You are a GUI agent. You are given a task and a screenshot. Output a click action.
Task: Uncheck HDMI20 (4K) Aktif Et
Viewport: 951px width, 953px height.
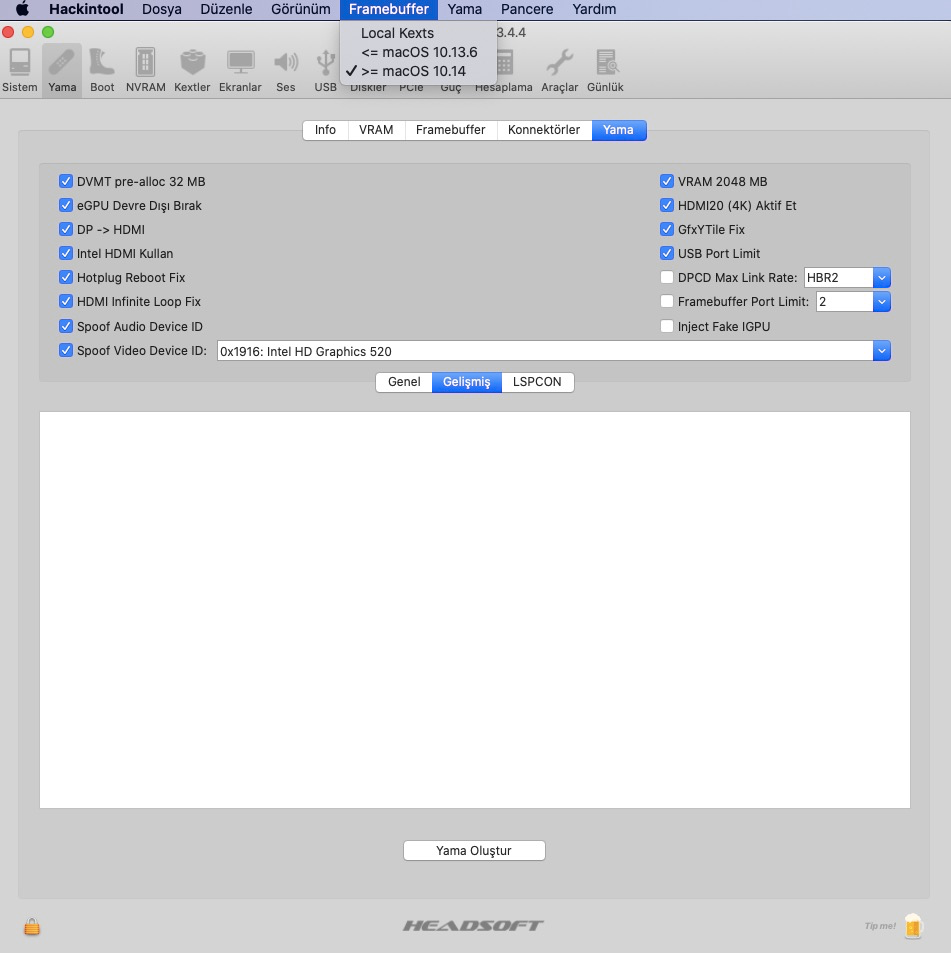[667, 206]
